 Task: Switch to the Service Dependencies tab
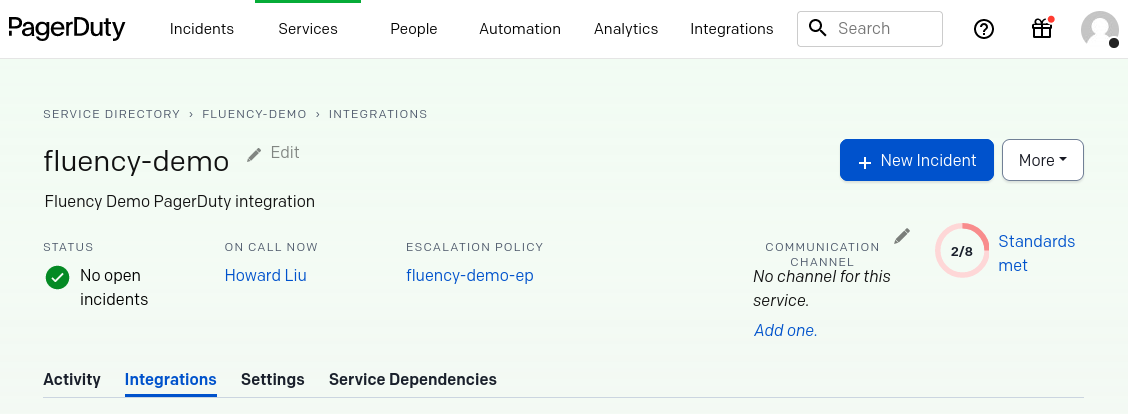[412, 379]
